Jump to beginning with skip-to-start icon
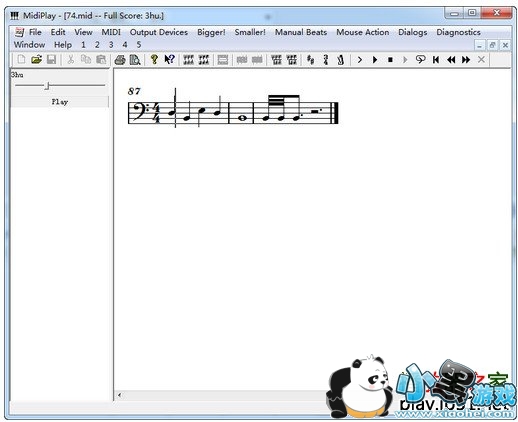This screenshot has width=518, height=422. point(436,60)
